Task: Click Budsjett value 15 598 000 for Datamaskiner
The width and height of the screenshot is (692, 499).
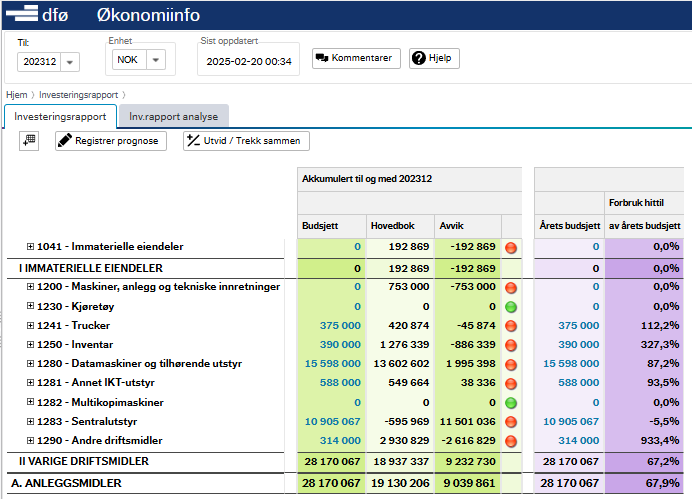Action: tap(333, 363)
